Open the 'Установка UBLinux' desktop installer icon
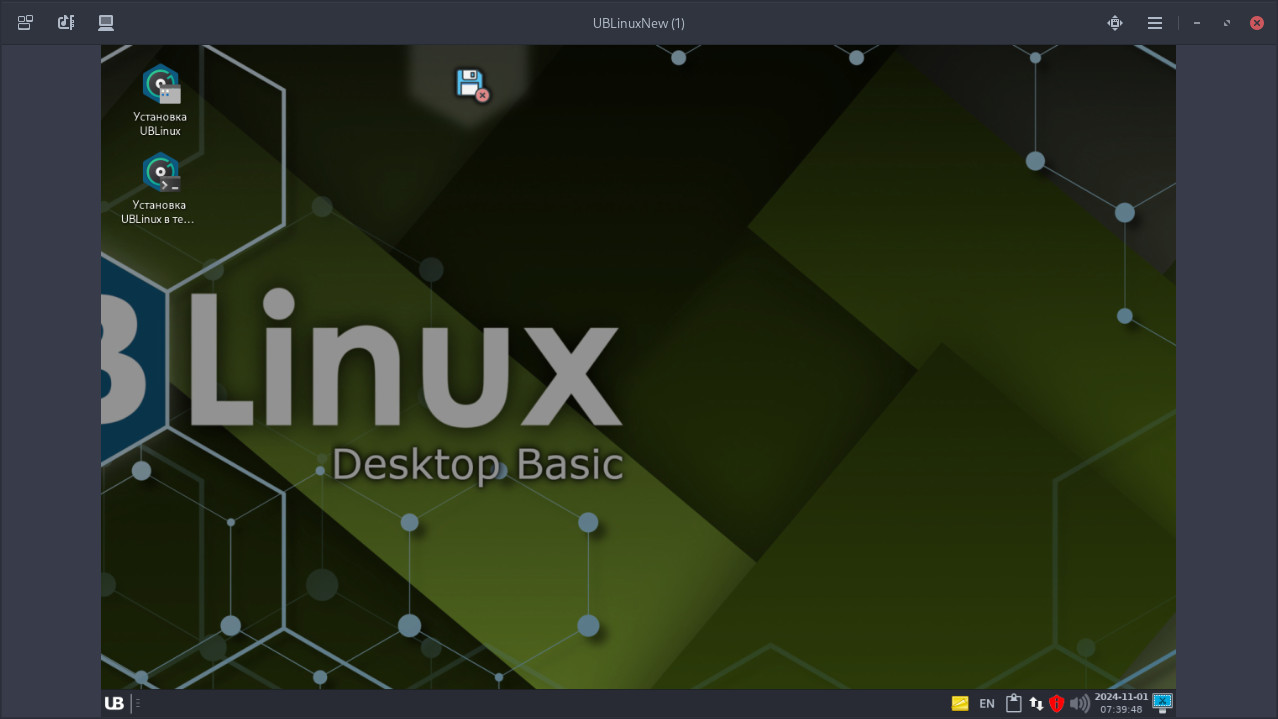Screen dimensions: 1278x719 tap(160, 100)
